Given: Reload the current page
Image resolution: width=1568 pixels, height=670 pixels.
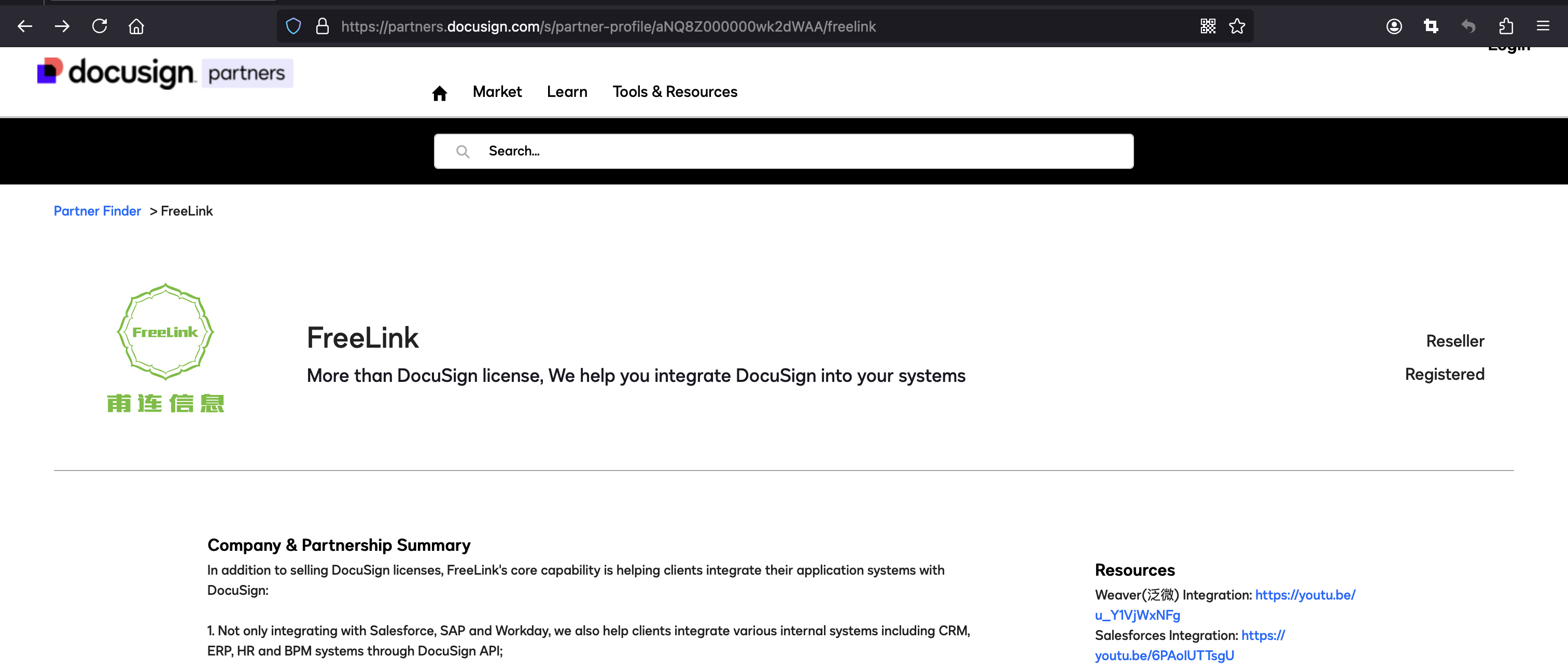Looking at the screenshot, I should 99,26.
